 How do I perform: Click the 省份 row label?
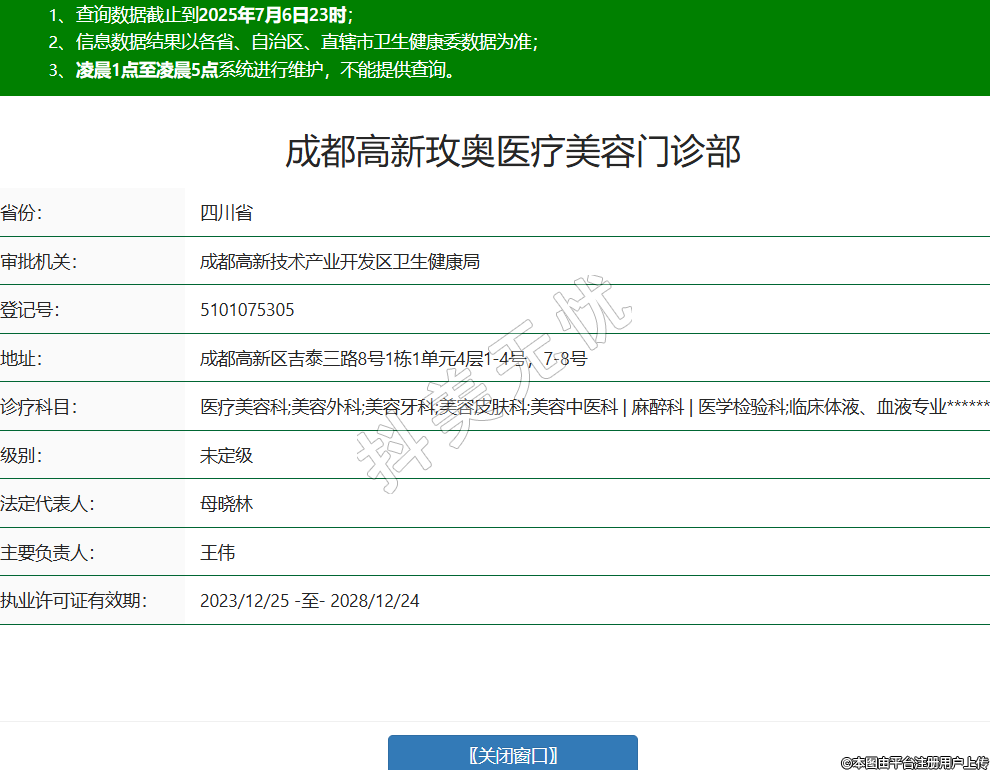click(22, 212)
